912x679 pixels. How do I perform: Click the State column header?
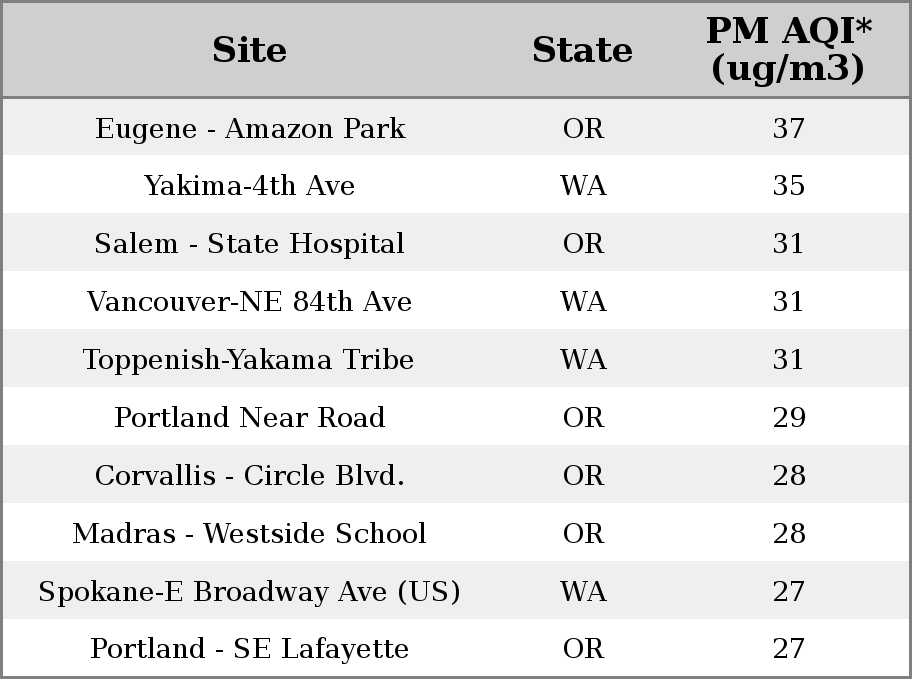583,50
